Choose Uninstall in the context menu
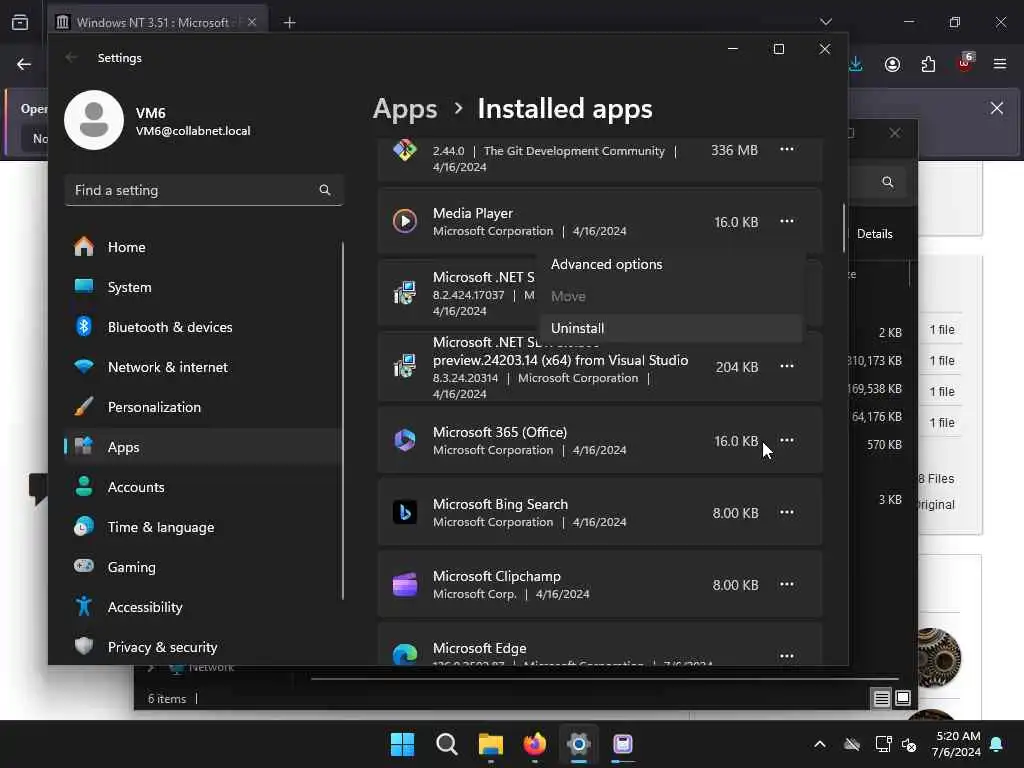Screen dimensions: 1024x768 pos(671,328)
